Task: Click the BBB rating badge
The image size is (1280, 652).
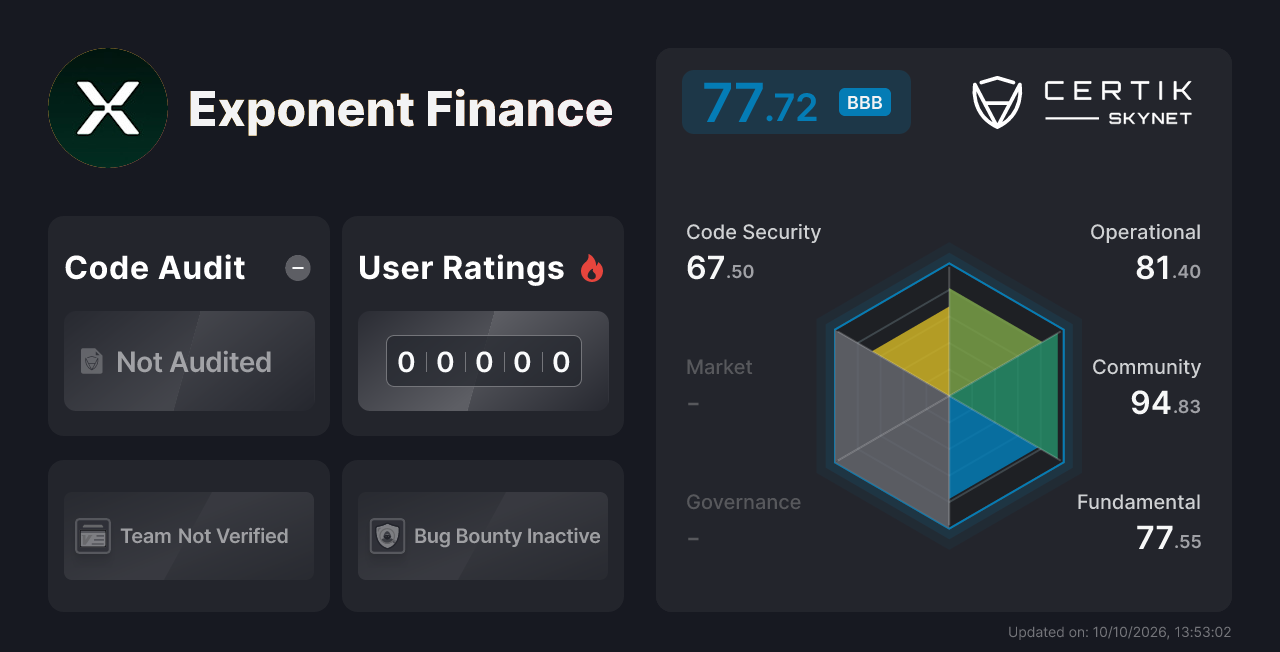Action: pyautogui.click(x=865, y=102)
